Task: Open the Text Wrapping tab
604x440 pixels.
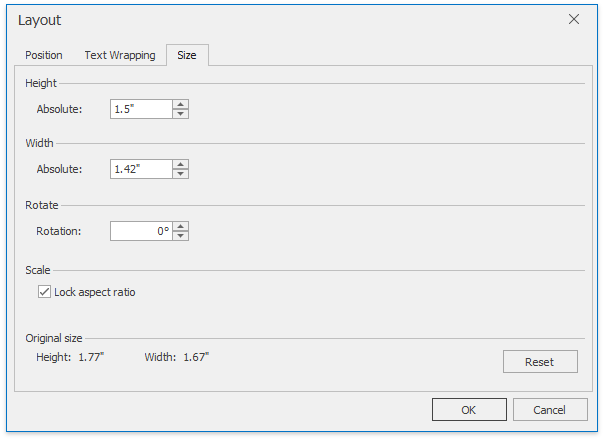Action: (x=120, y=55)
